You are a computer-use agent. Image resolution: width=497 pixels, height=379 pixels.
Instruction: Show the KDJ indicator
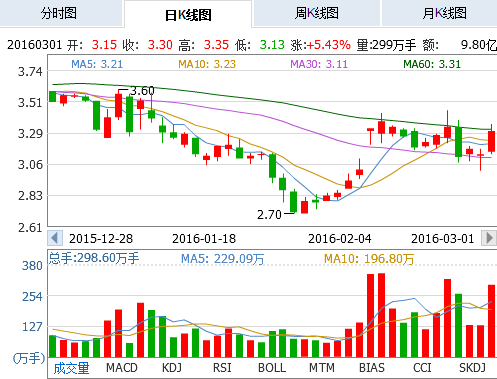(x=172, y=368)
